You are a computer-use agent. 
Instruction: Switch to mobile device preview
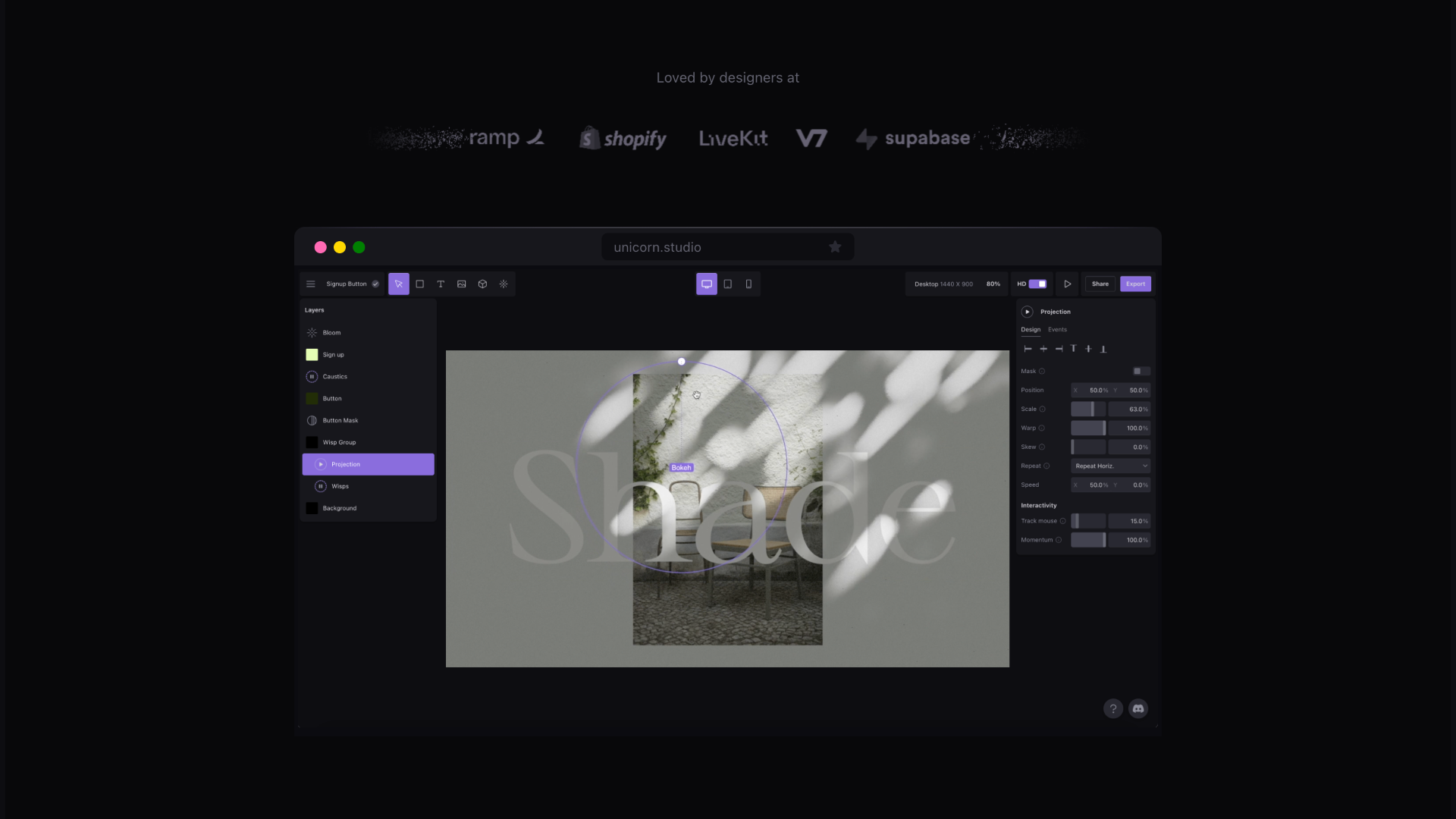tap(748, 284)
